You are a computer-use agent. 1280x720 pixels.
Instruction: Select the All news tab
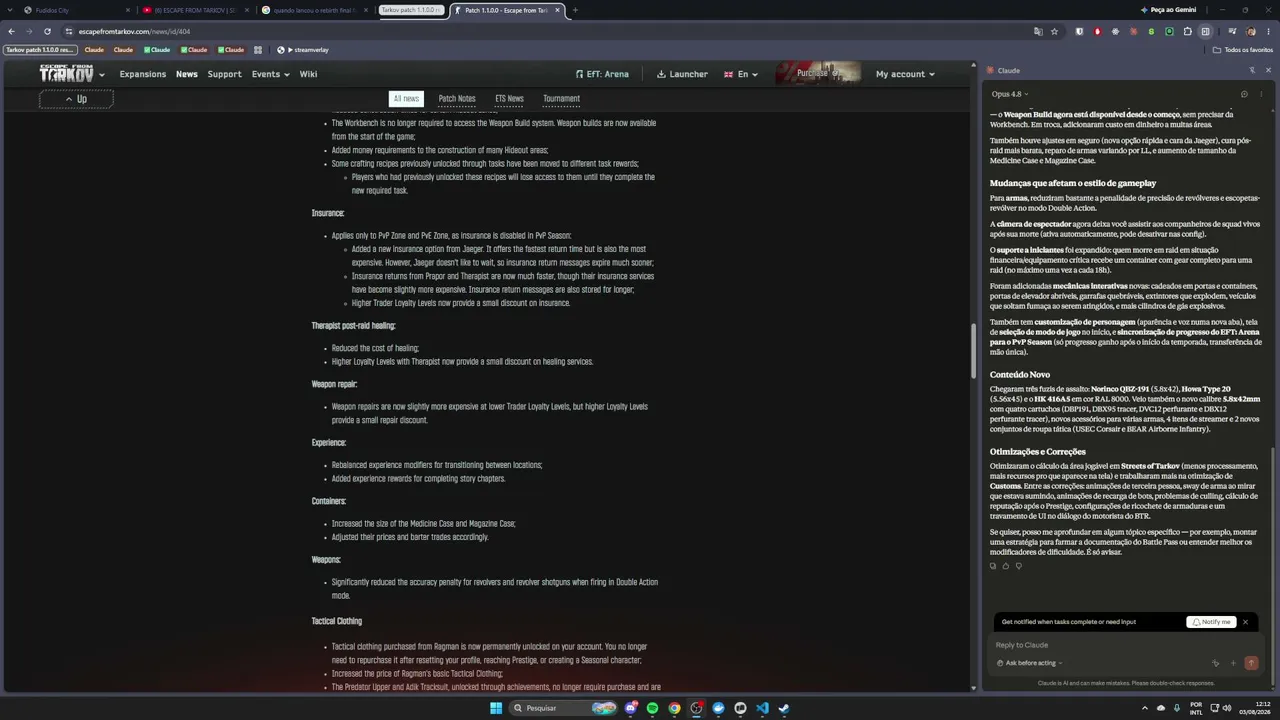click(x=406, y=99)
